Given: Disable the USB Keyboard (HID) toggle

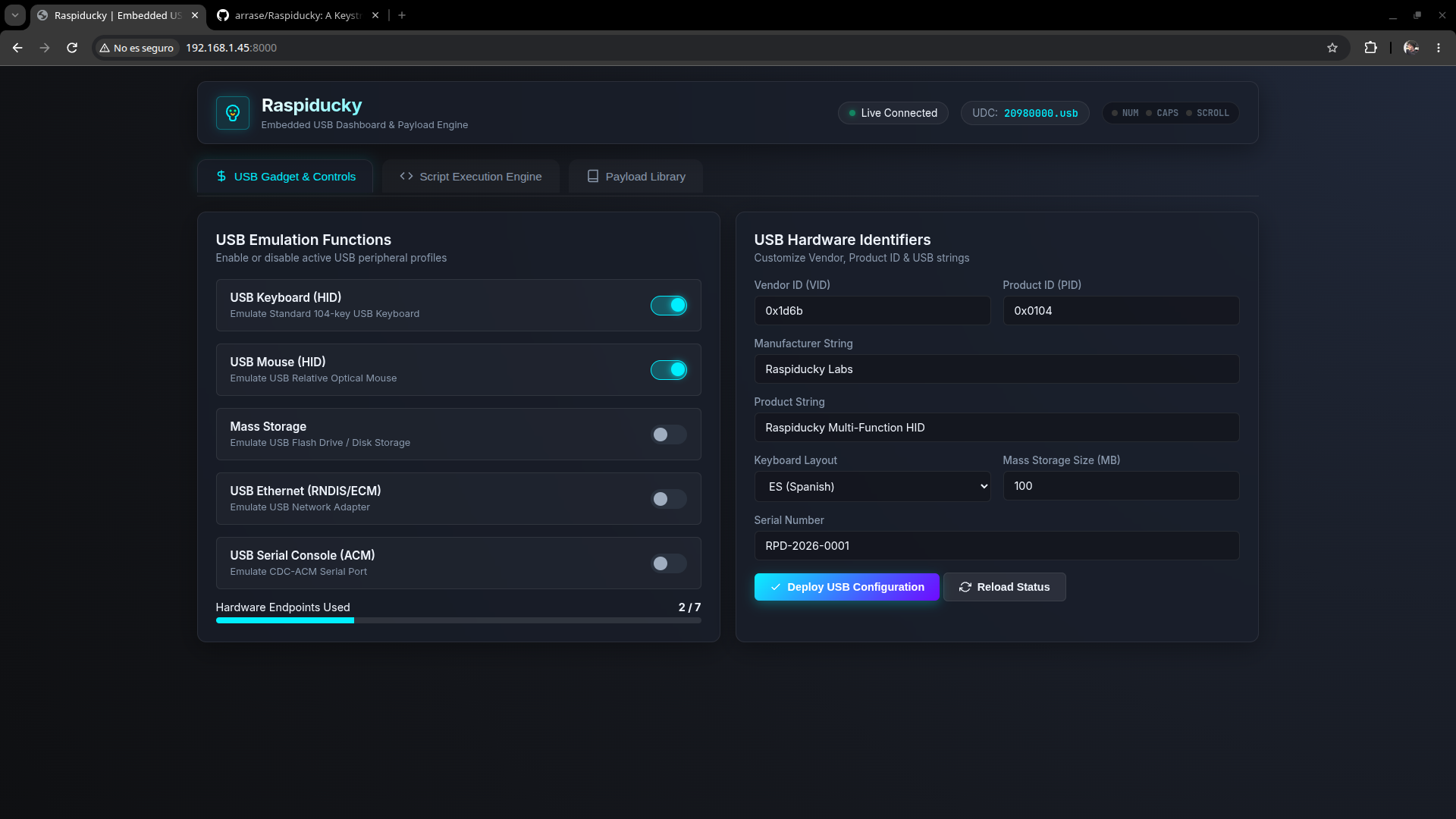Looking at the screenshot, I should (669, 305).
